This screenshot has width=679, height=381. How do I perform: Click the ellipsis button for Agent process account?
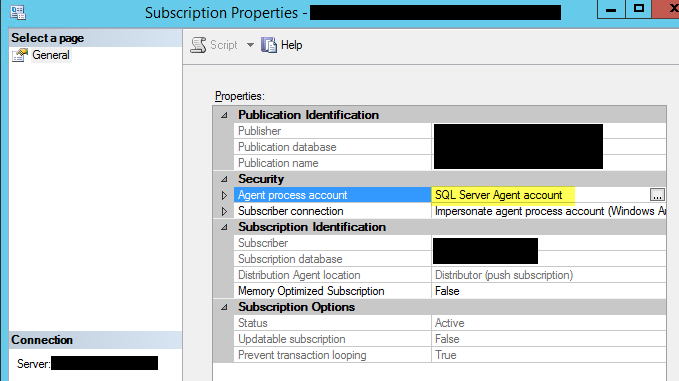coord(657,195)
